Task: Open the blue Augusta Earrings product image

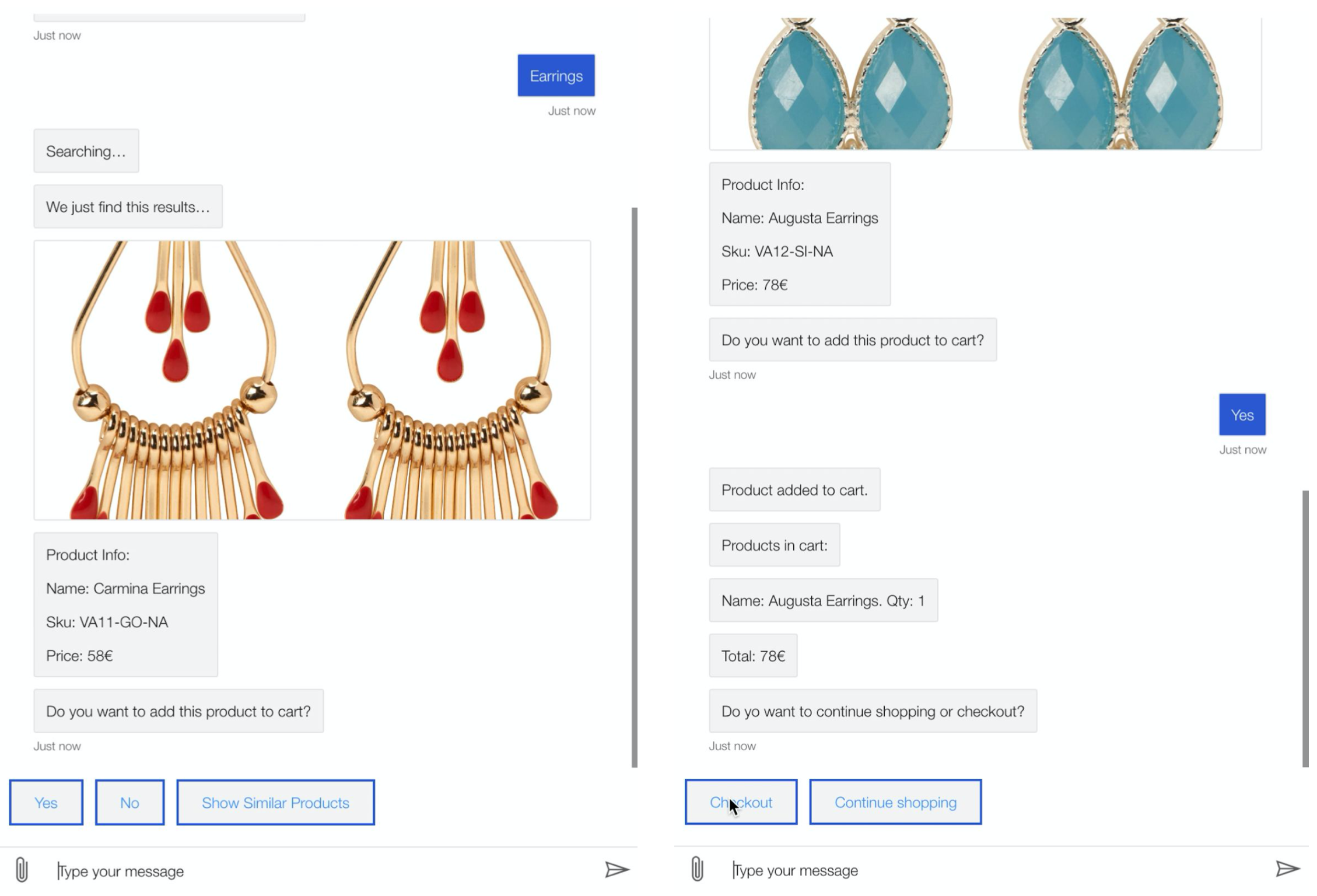Action: 985,83
